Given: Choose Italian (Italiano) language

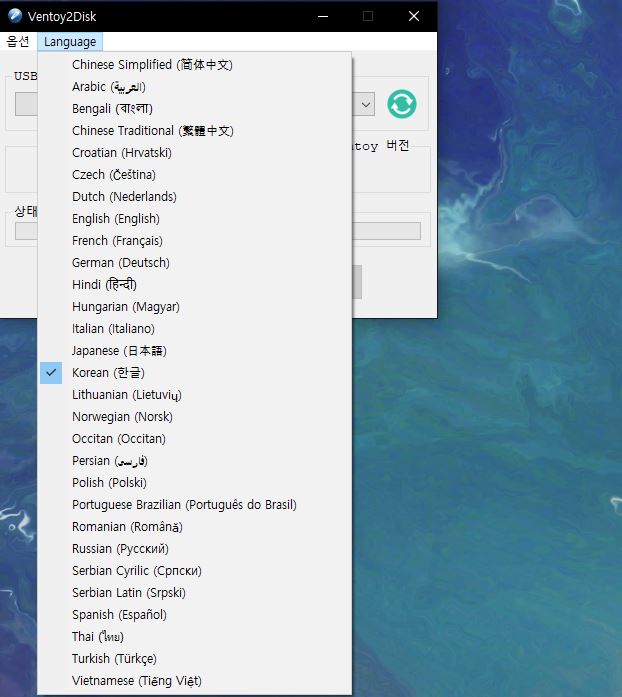Looking at the screenshot, I should click(195, 328).
